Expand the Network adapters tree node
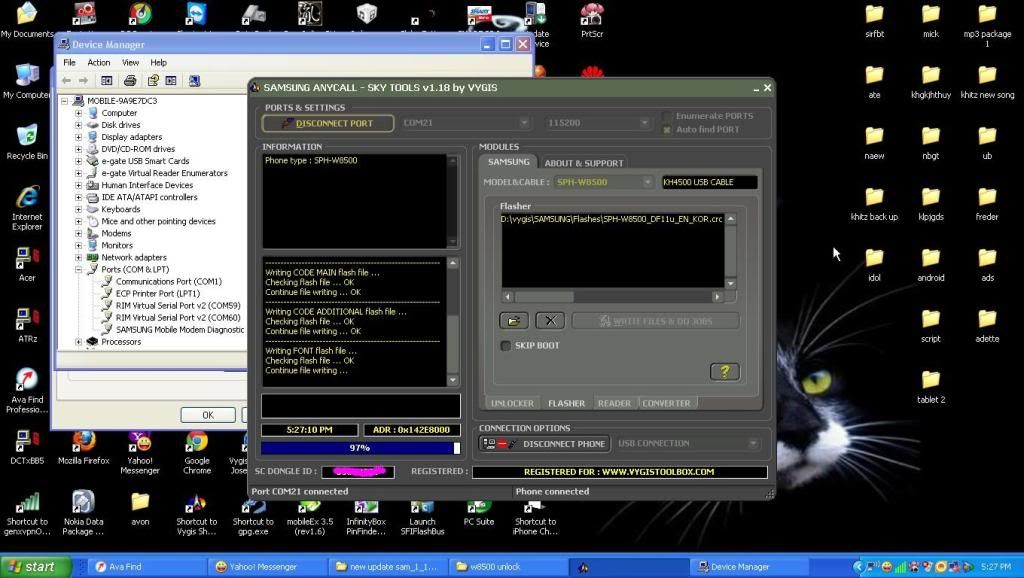 point(78,257)
